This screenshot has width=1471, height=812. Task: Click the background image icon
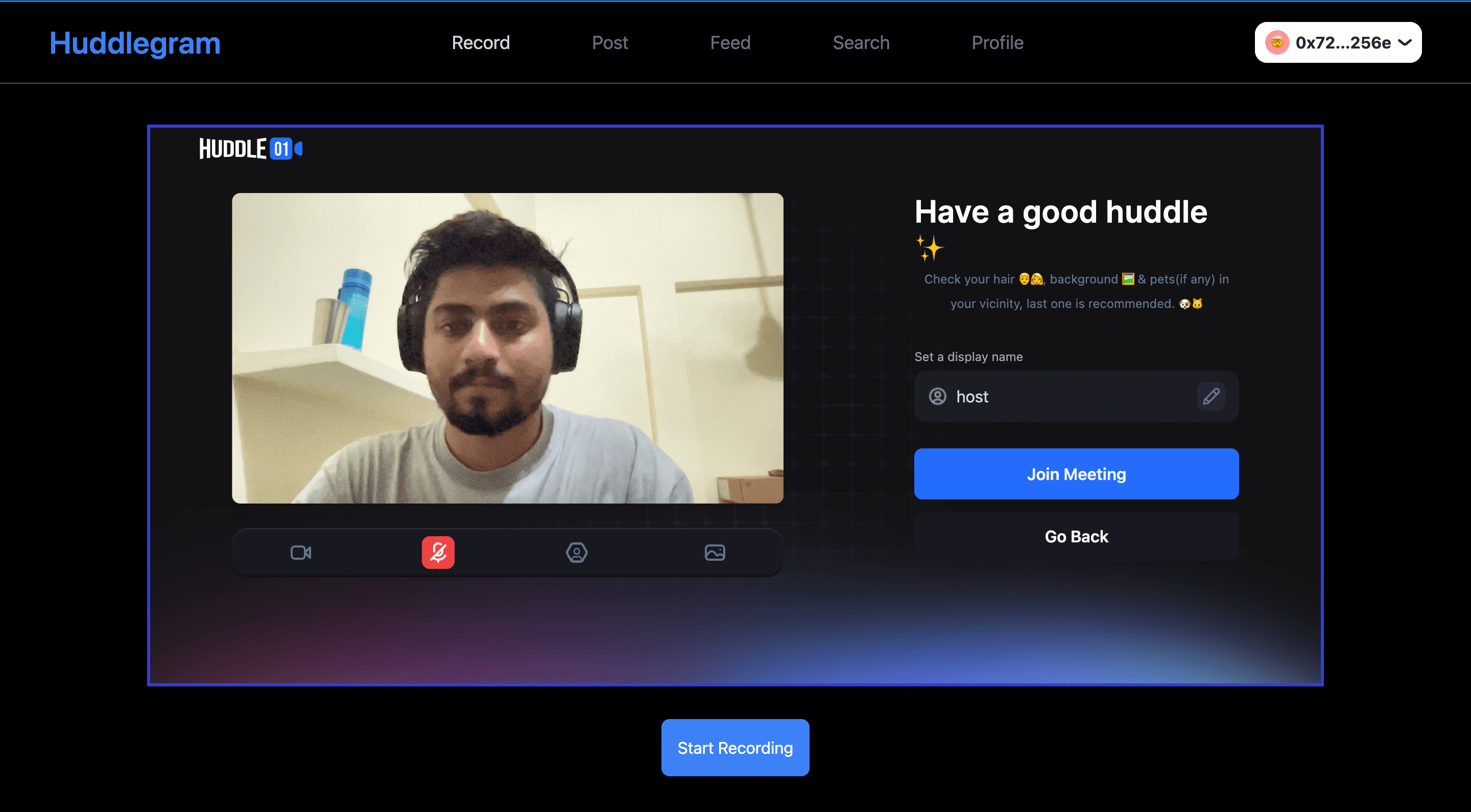715,552
